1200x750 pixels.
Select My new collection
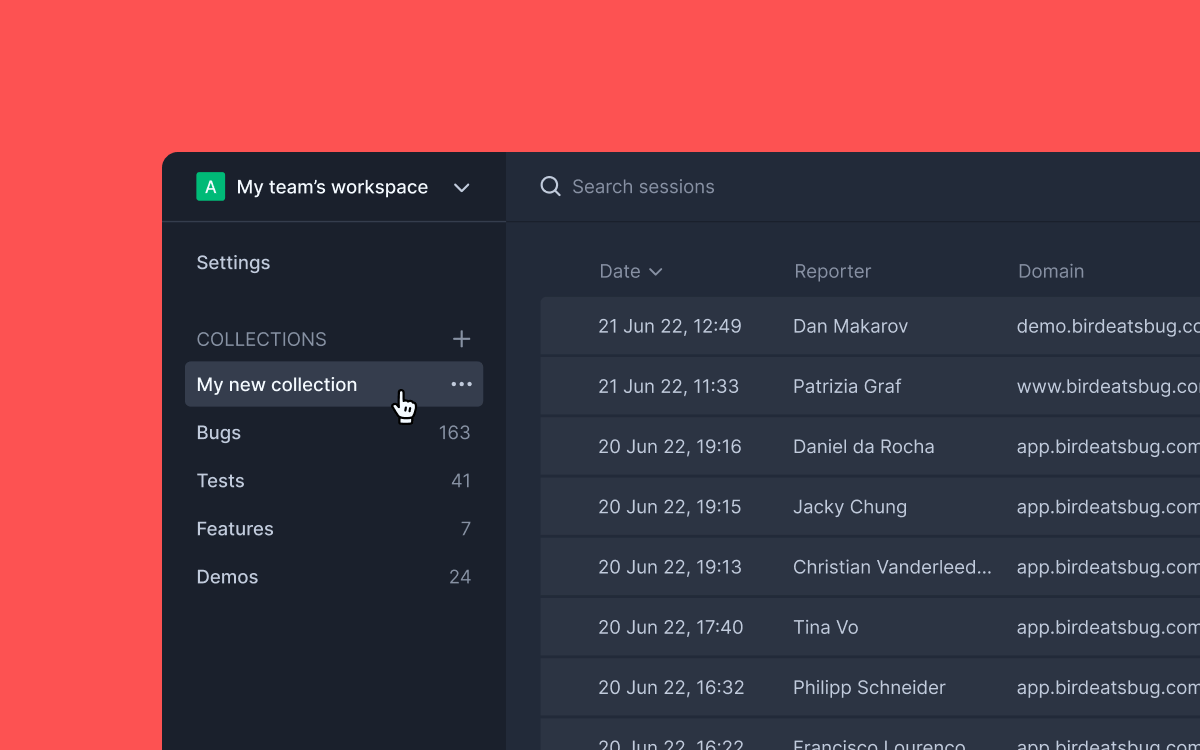tap(334, 384)
